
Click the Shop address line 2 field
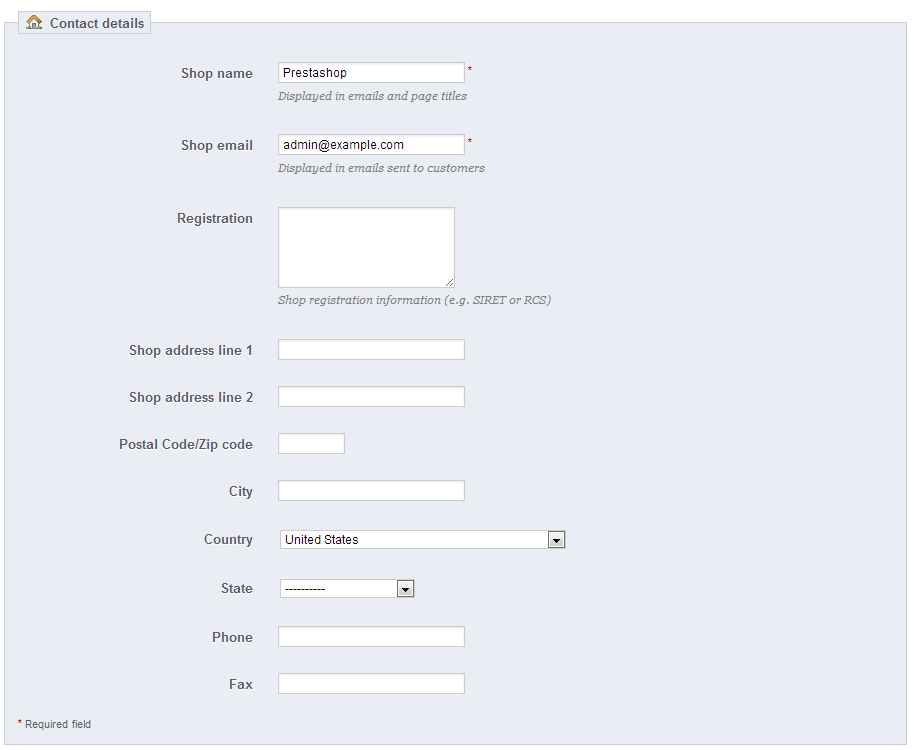[371, 397]
